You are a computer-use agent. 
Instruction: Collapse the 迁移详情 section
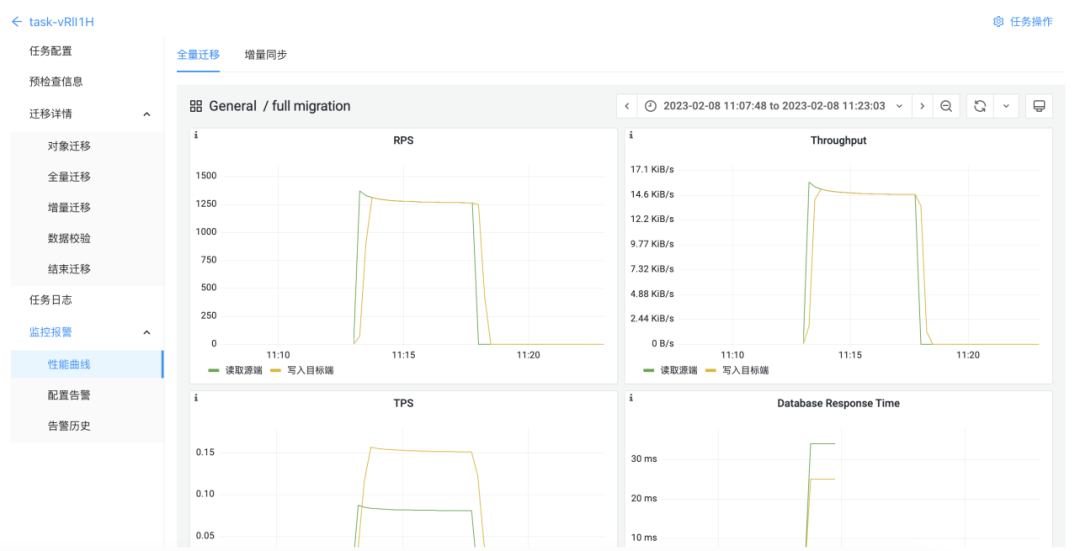(x=147, y=114)
